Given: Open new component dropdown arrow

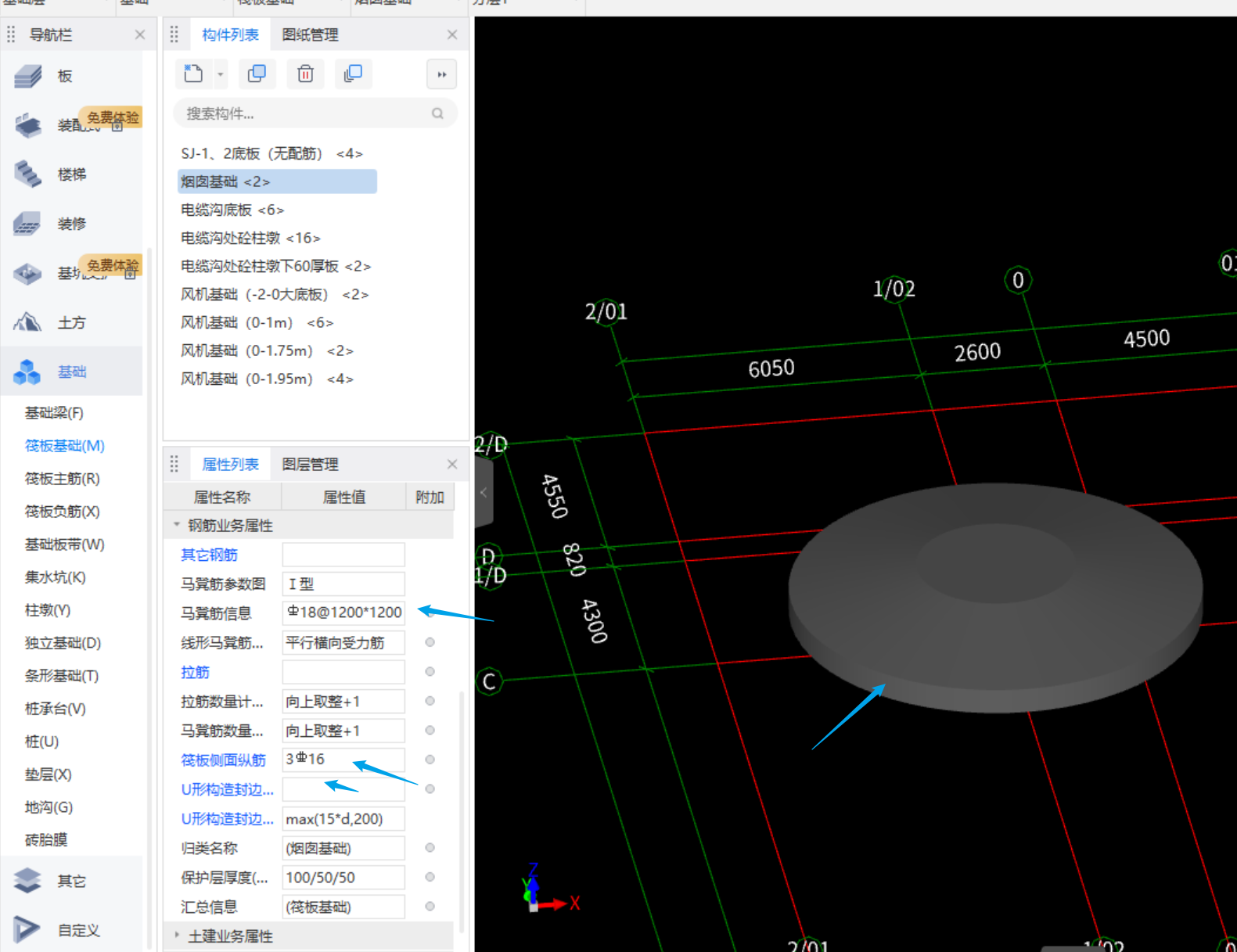Looking at the screenshot, I should [x=221, y=74].
